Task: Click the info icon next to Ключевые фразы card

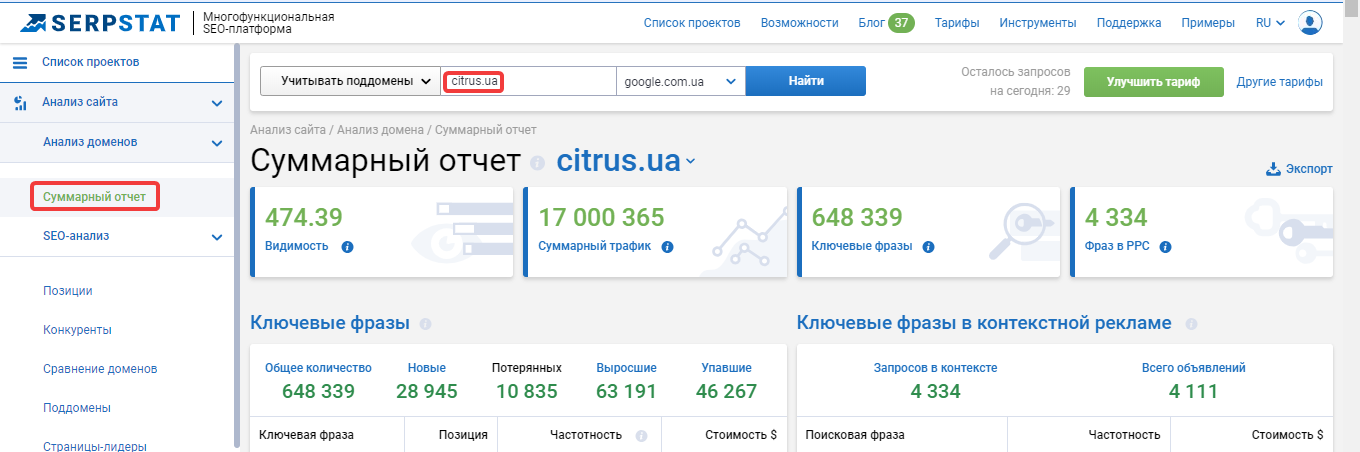Action: point(929,246)
